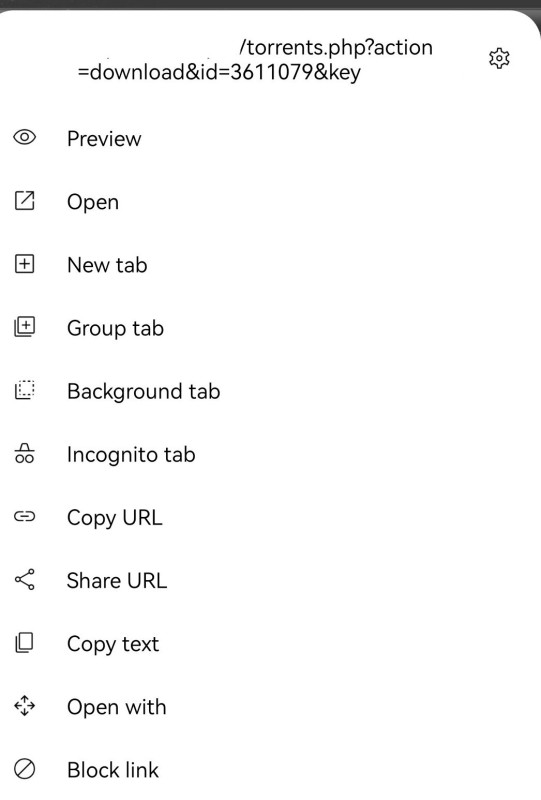Click the Copy text pages icon

click(24, 643)
